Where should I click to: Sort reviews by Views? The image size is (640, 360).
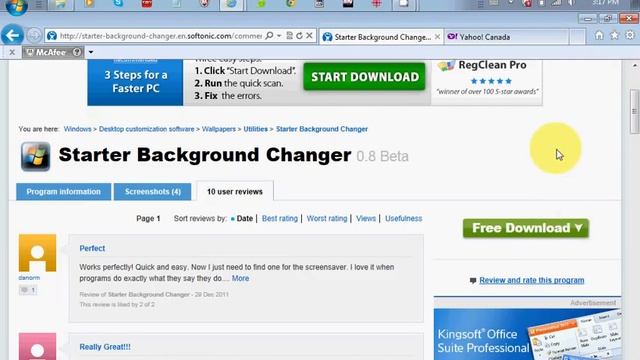366,218
